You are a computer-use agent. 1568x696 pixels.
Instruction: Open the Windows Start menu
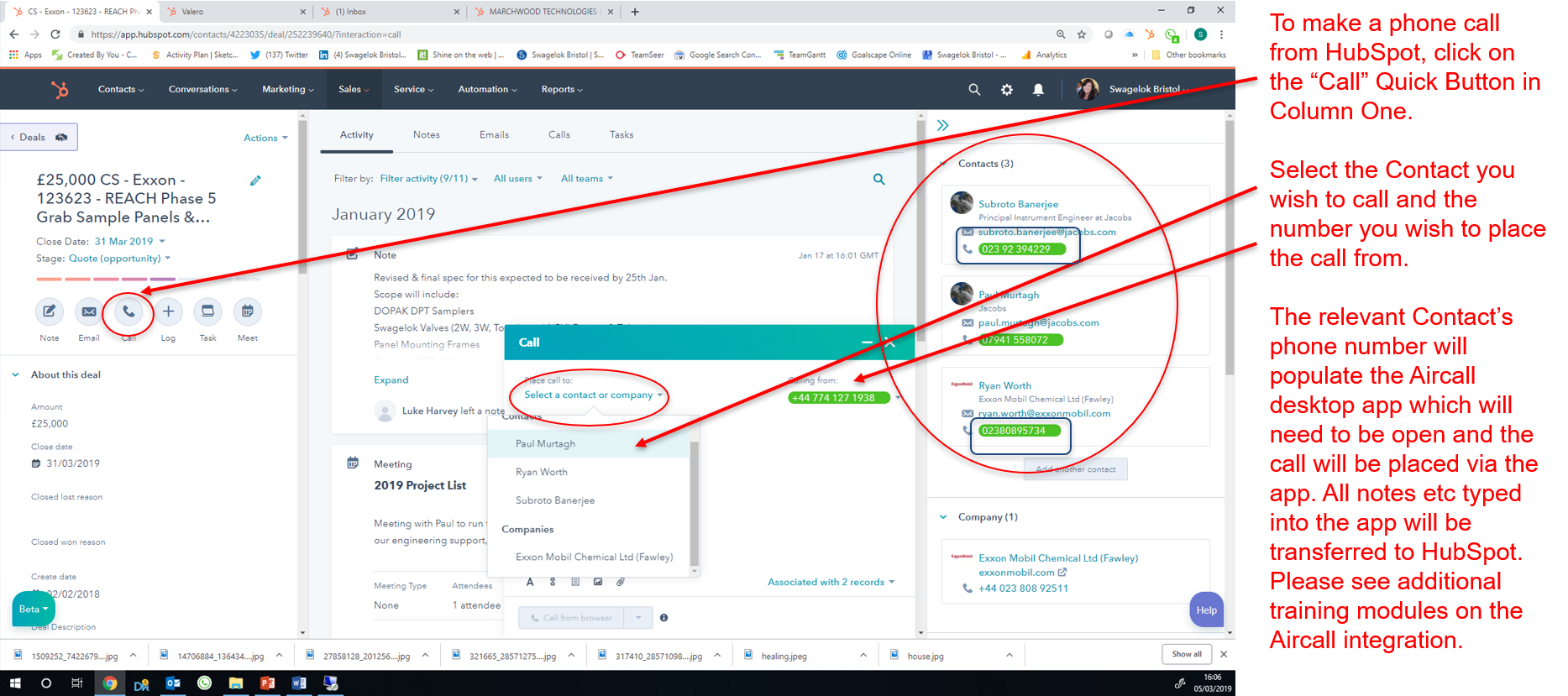[15, 683]
